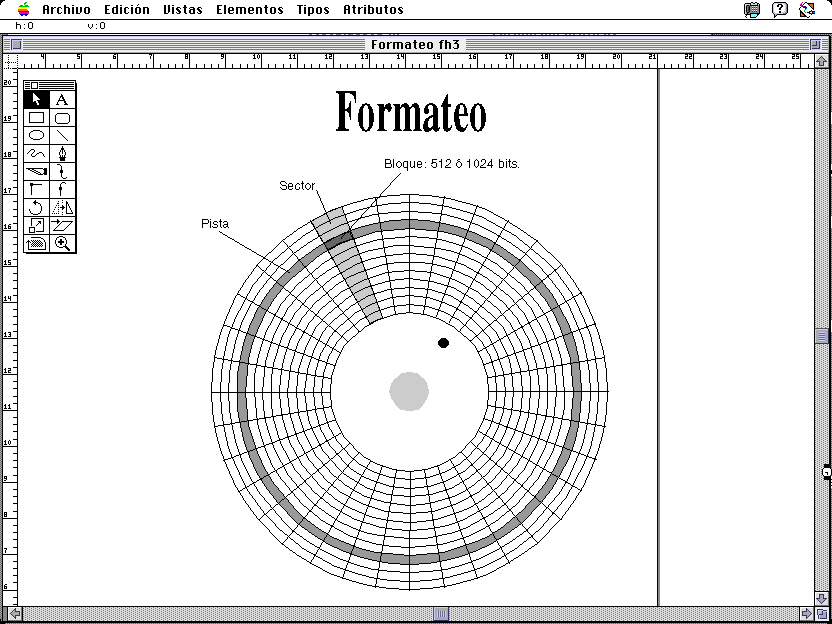Select the Rotate tool
The image size is (832, 624).
[x=37, y=207]
